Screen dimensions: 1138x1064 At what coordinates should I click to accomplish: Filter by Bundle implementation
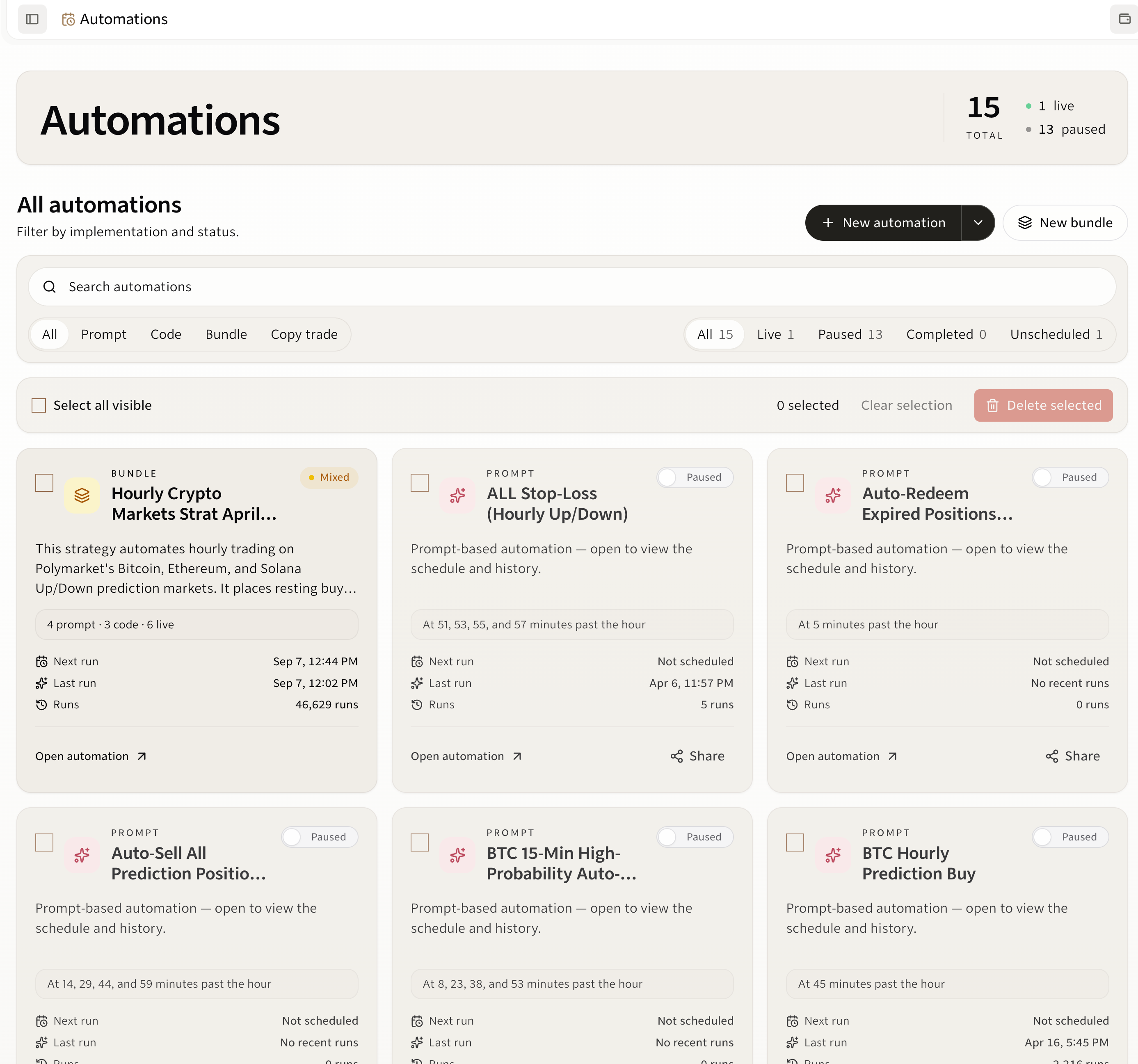coord(226,334)
